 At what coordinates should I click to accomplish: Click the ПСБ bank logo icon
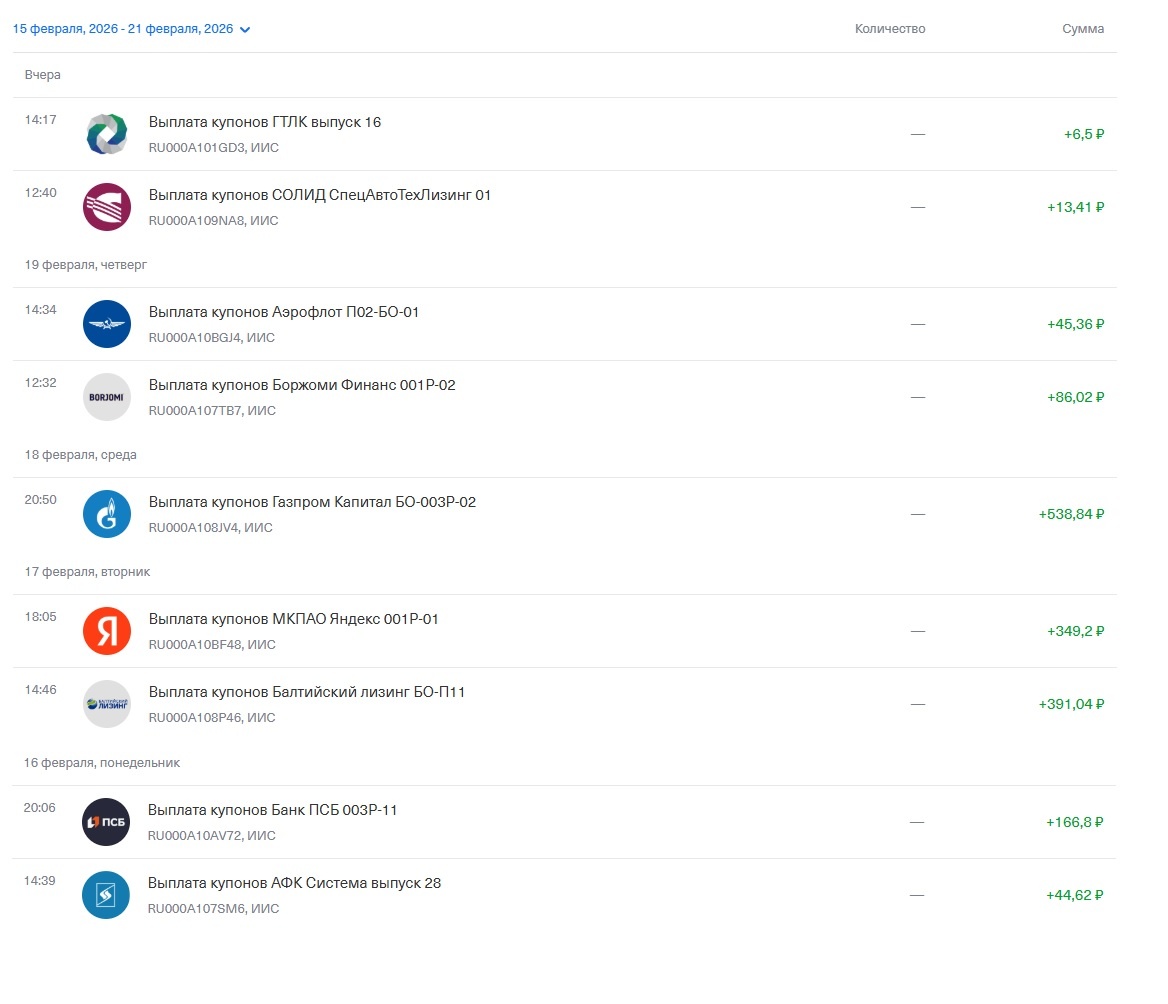(x=106, y=822)
